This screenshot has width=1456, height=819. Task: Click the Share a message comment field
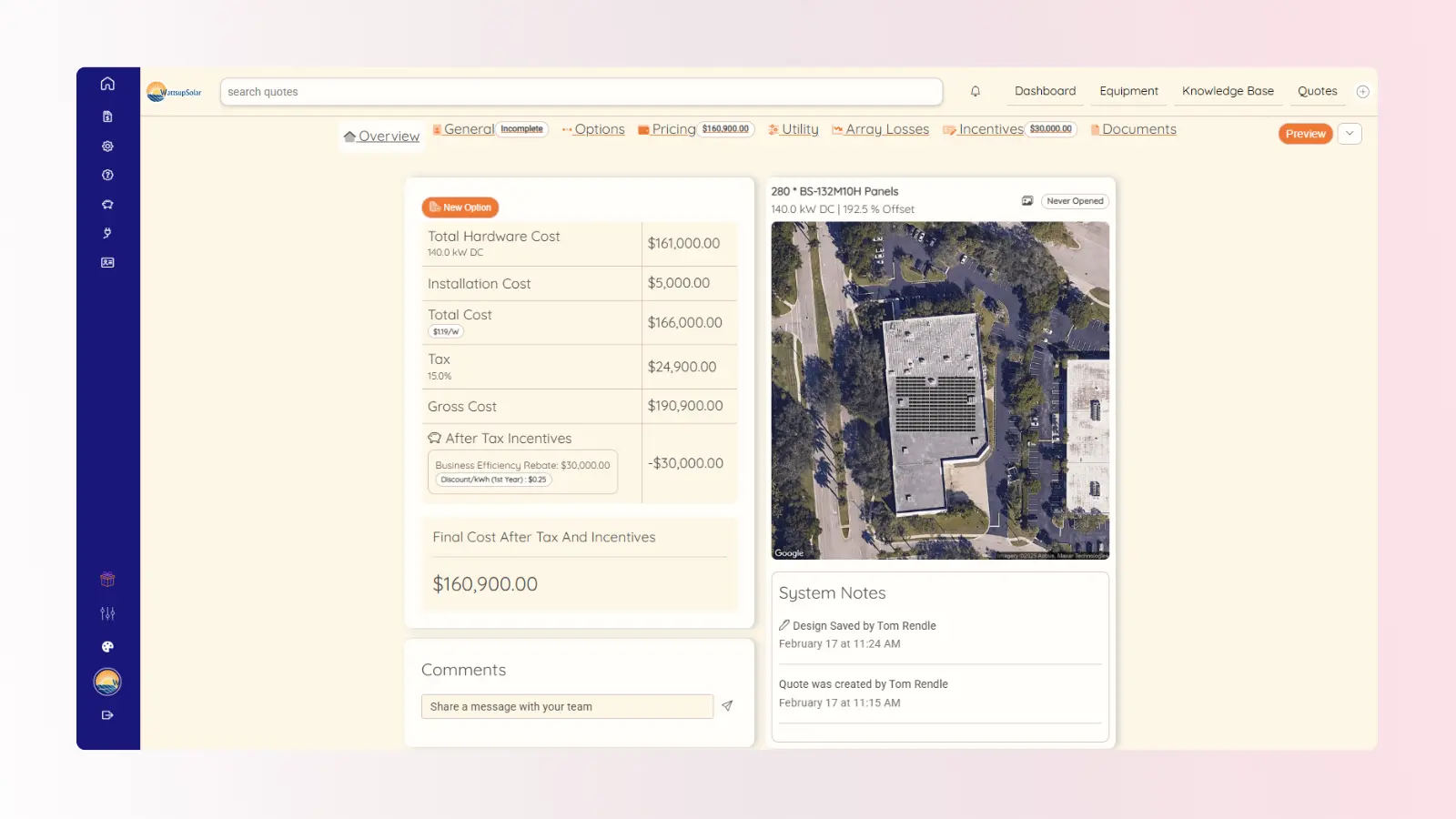click(x=567, y=706)
